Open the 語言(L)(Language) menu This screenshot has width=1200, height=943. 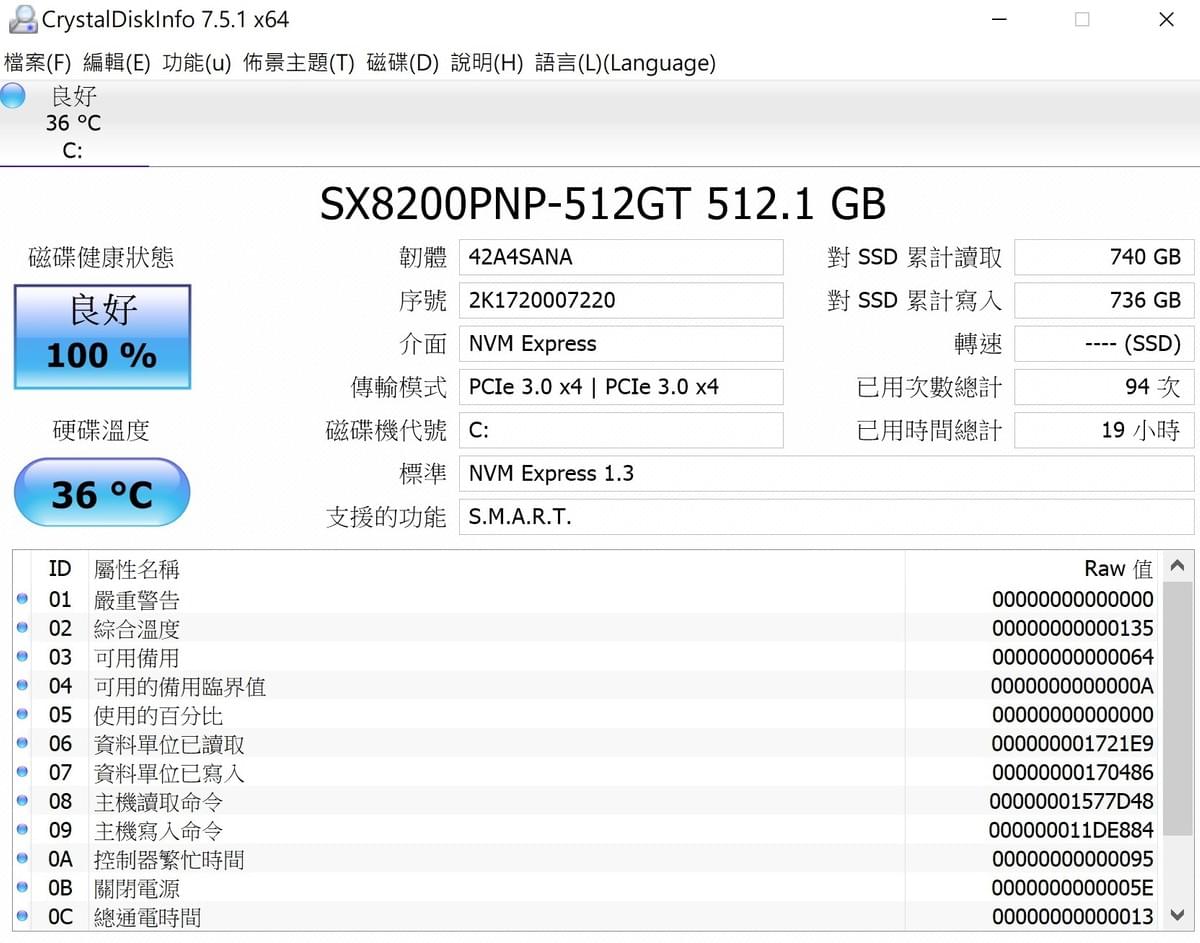[x=626, y=63]
